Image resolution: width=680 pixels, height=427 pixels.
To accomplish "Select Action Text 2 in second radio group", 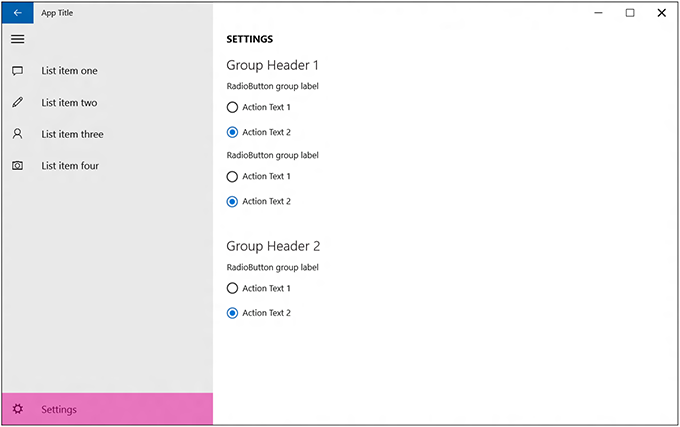I will (x=233, y=201).
